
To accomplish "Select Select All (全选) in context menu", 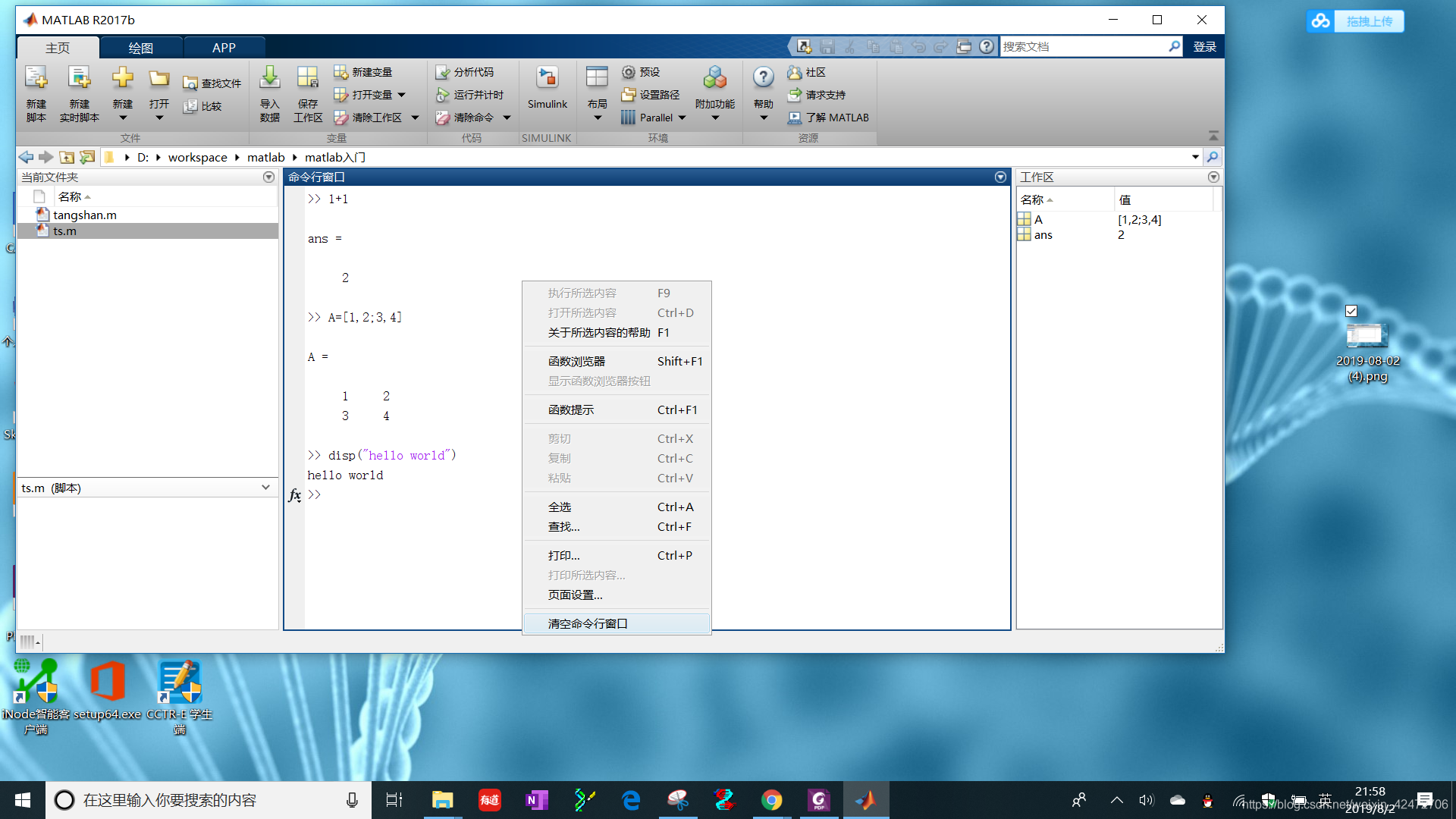I will (617, 507).
